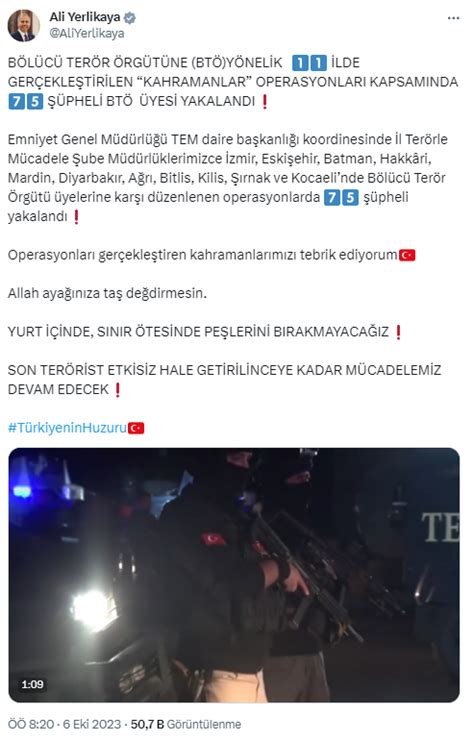
Task: Open the @AliYerlikaya handle link
Action: click(x=87, y=34)
